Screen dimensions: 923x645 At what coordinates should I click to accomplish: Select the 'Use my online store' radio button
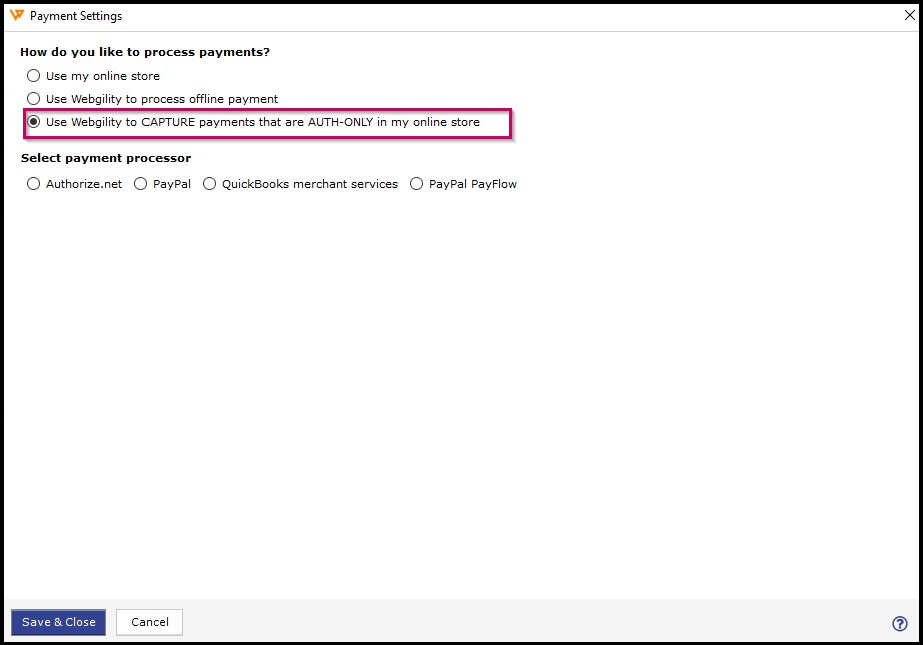click(34, 76)
